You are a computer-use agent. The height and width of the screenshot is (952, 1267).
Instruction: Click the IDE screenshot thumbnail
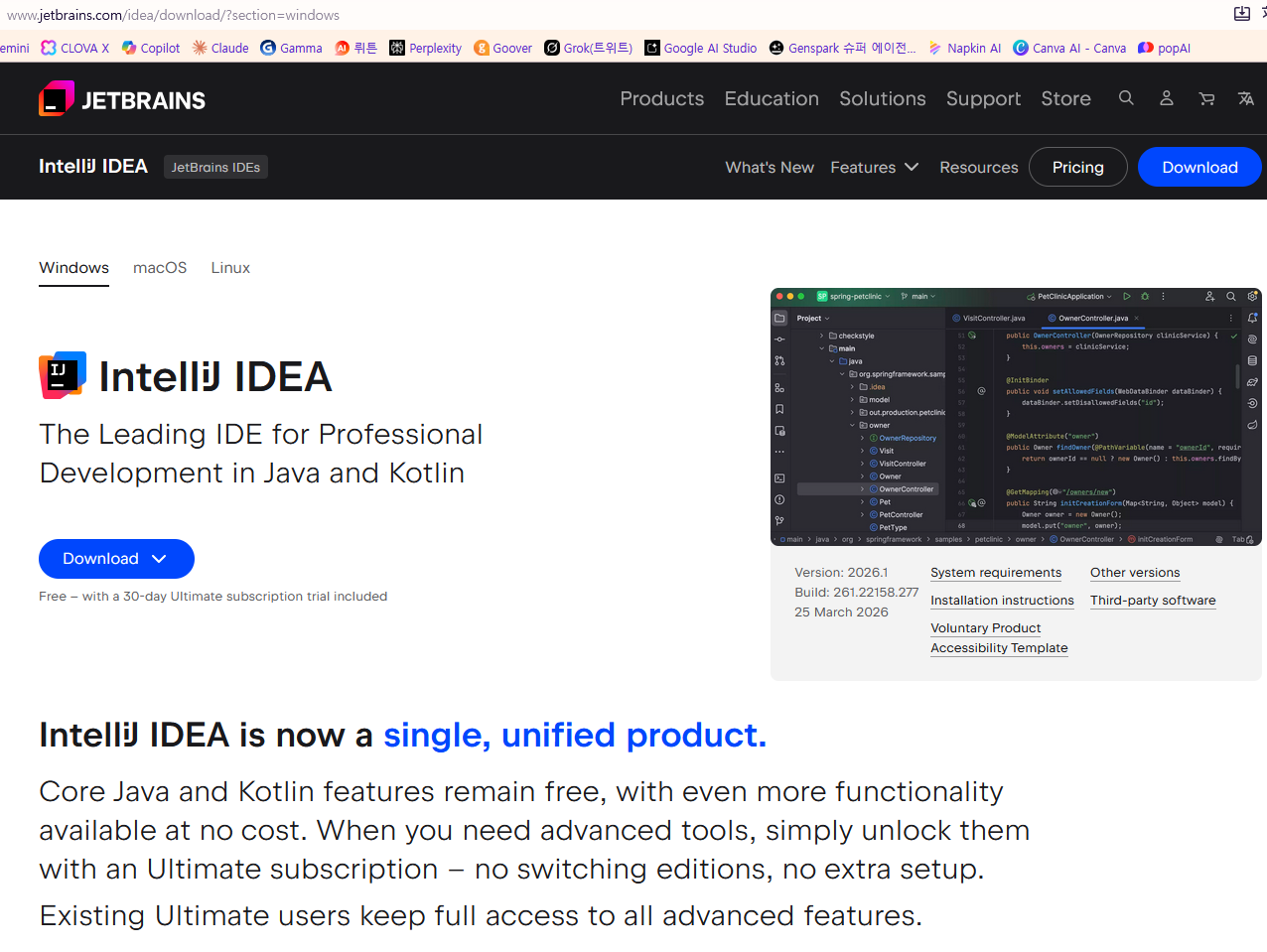(1016, 417)
